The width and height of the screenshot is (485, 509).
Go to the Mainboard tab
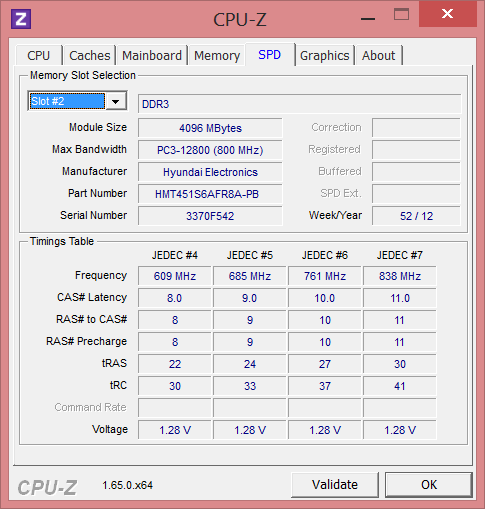(x=152, y=55)
